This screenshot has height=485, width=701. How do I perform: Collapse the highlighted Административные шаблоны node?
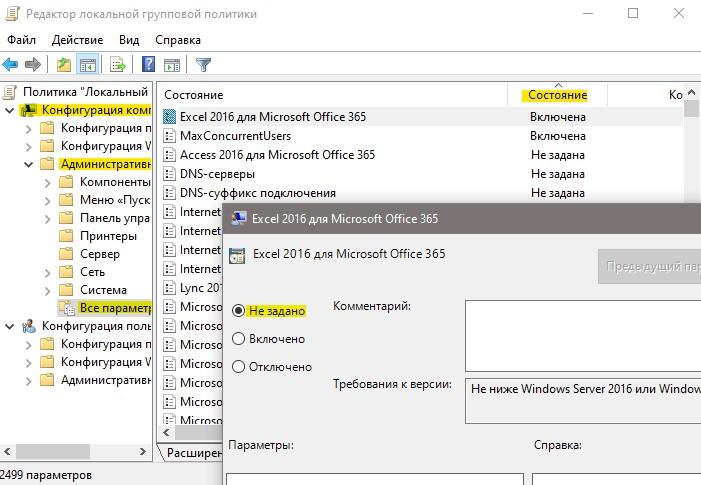tap(29, 164)
